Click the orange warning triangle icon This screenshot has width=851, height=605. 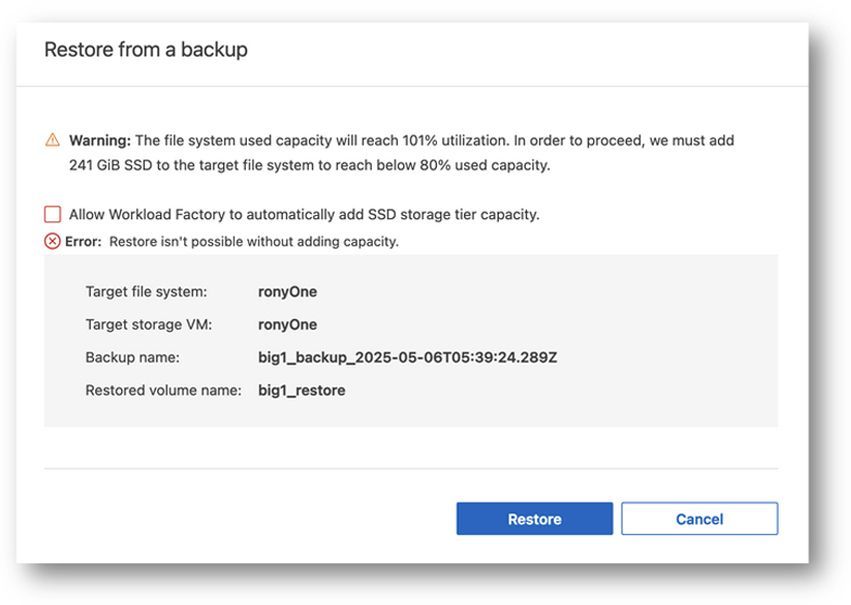[x=53, y=141]
